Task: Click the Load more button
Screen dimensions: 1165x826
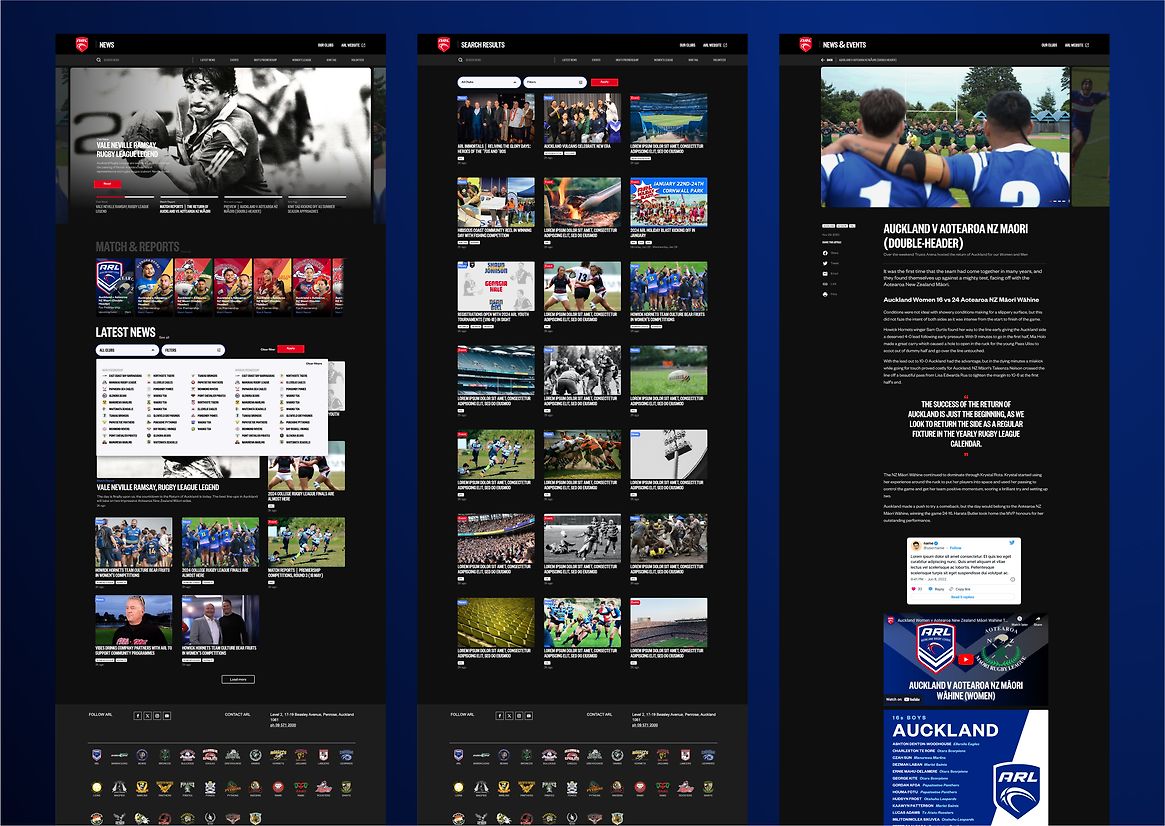Action: click(x=238, y=679)
